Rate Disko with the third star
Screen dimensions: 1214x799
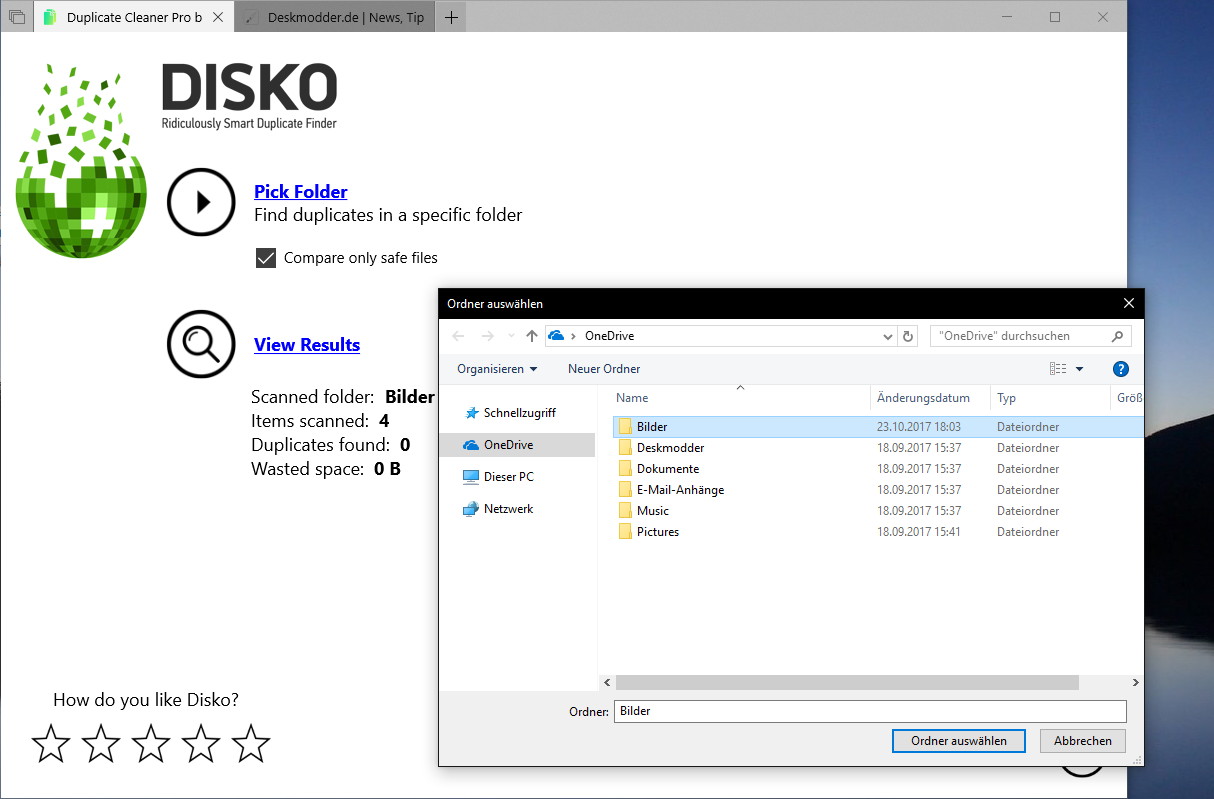click(151, 743)
